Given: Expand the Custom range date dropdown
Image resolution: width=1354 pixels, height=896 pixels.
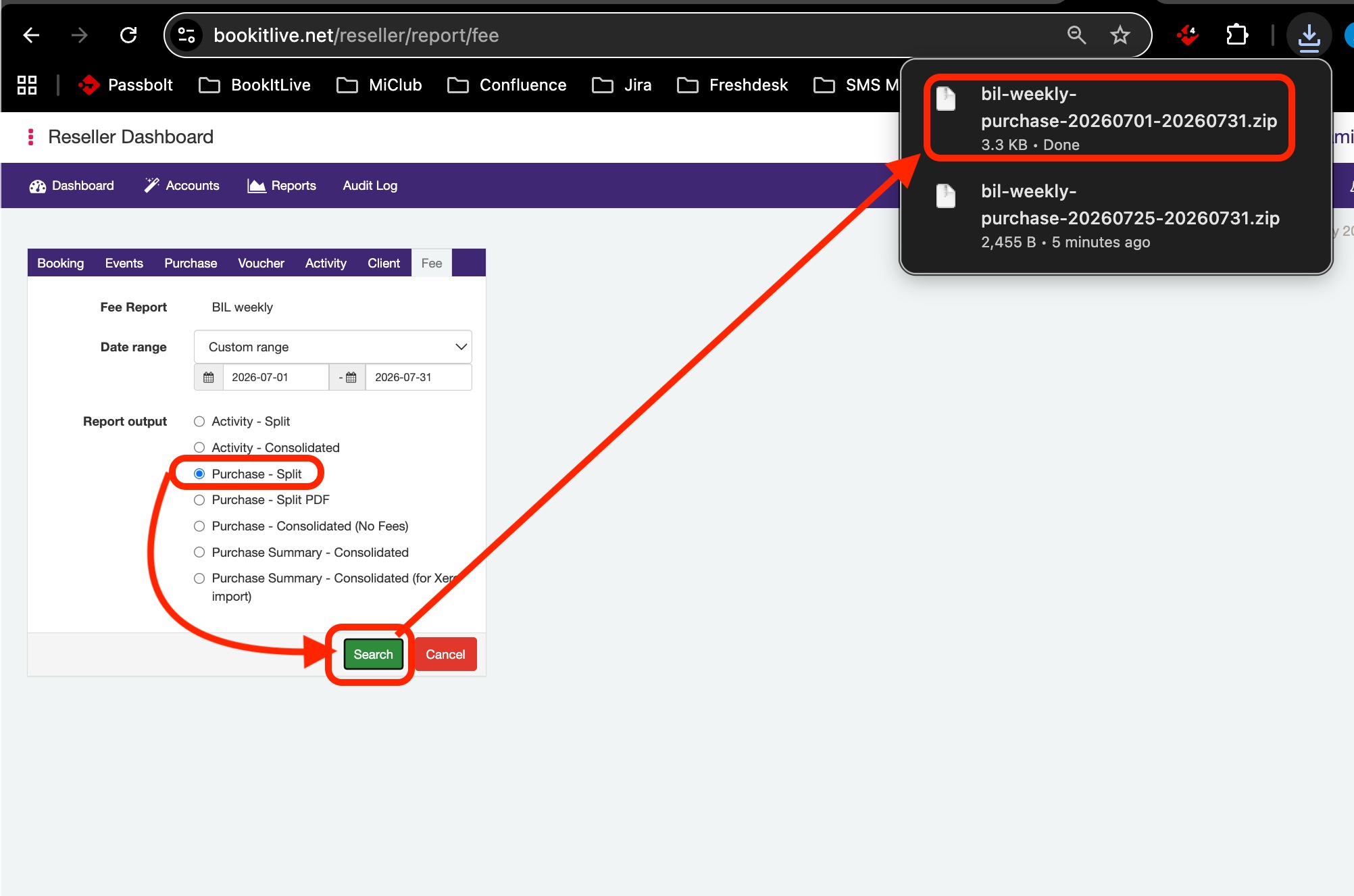Looking at the screenshot, I should (x=332, y=347).
